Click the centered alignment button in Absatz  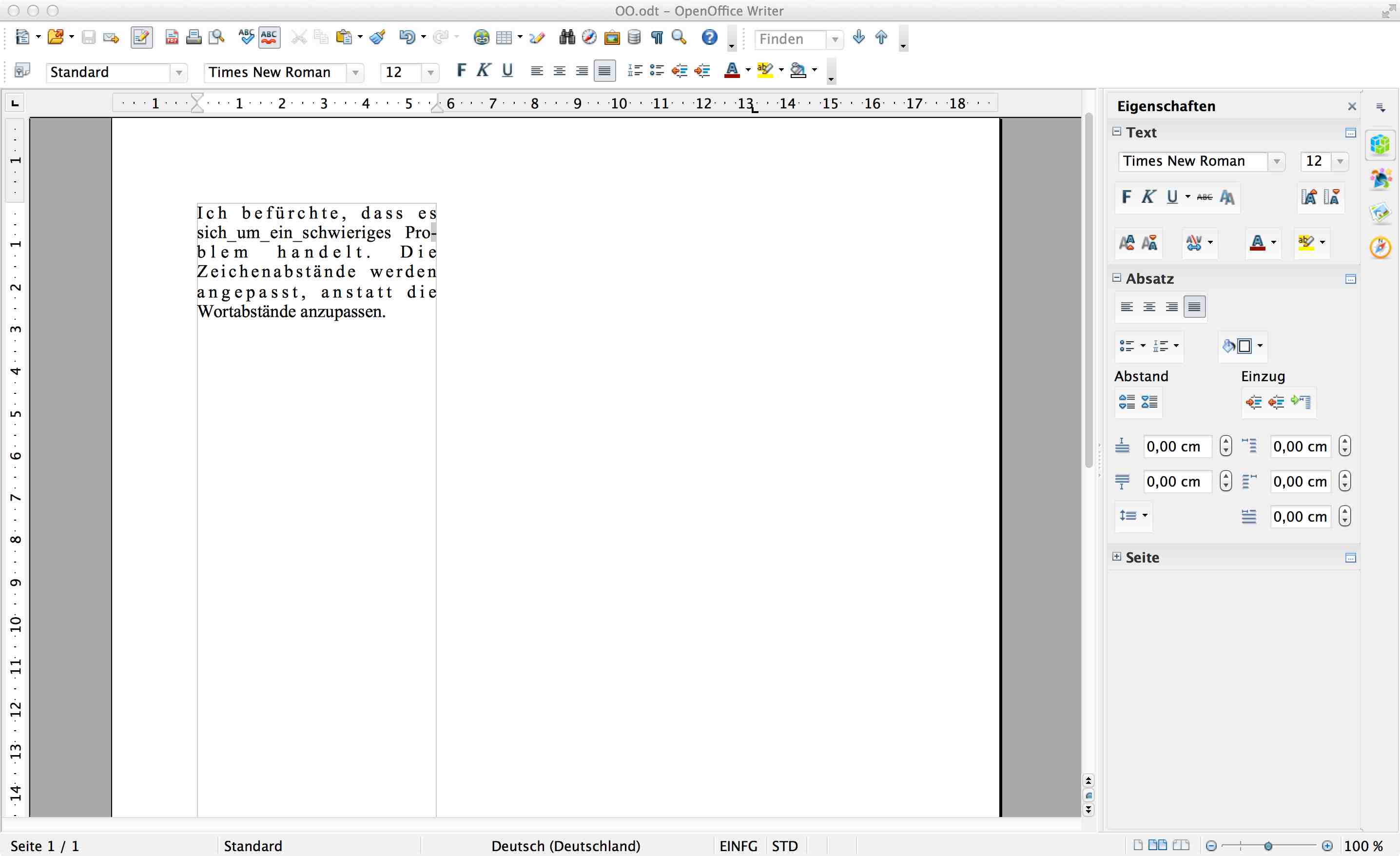1148,307
